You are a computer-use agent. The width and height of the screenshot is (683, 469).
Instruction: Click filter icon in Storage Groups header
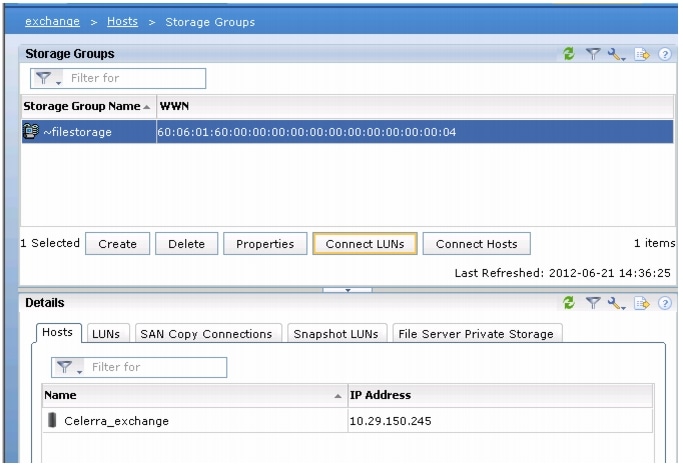tap(593, 54)
